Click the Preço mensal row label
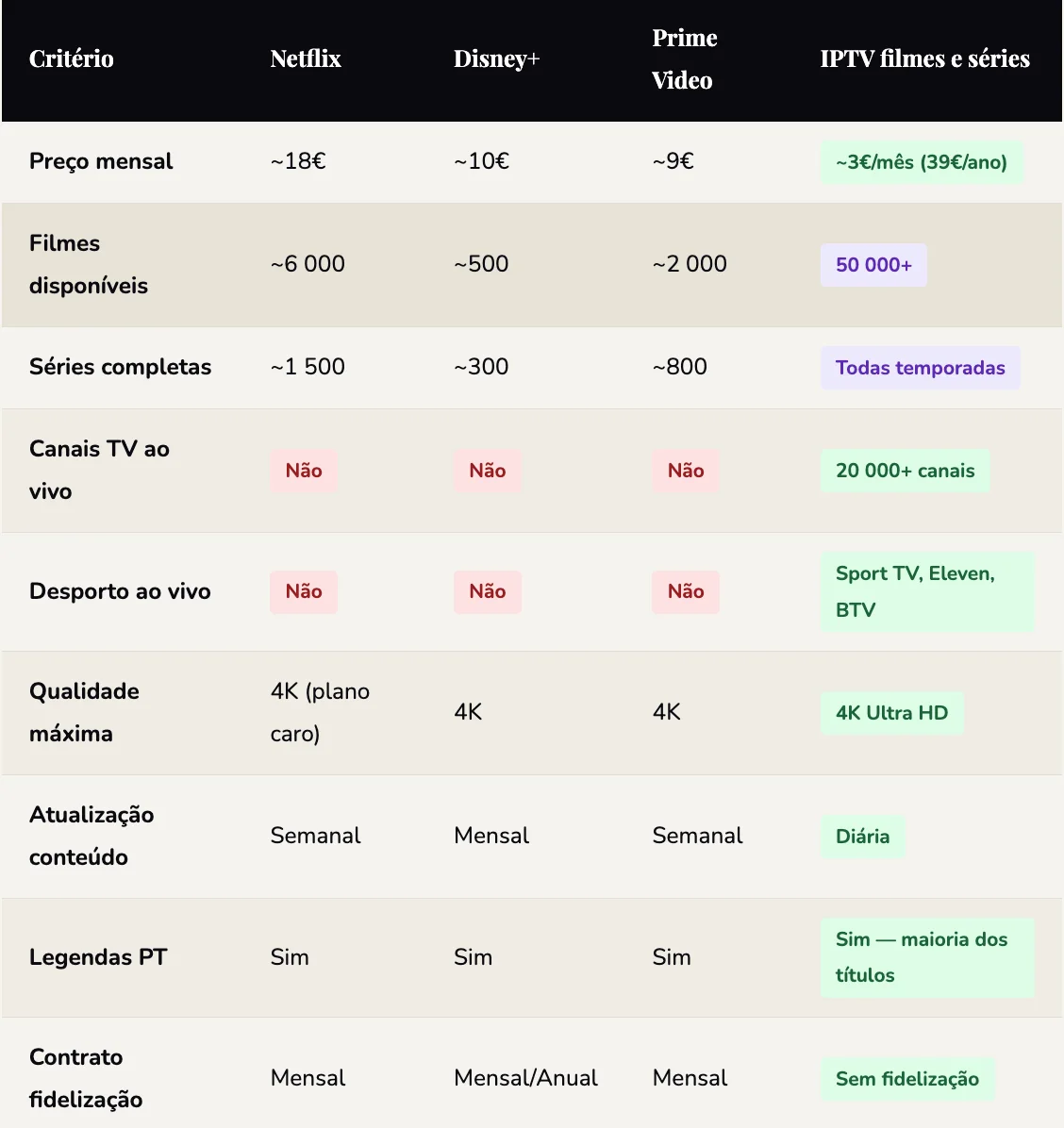 [101, 161]
